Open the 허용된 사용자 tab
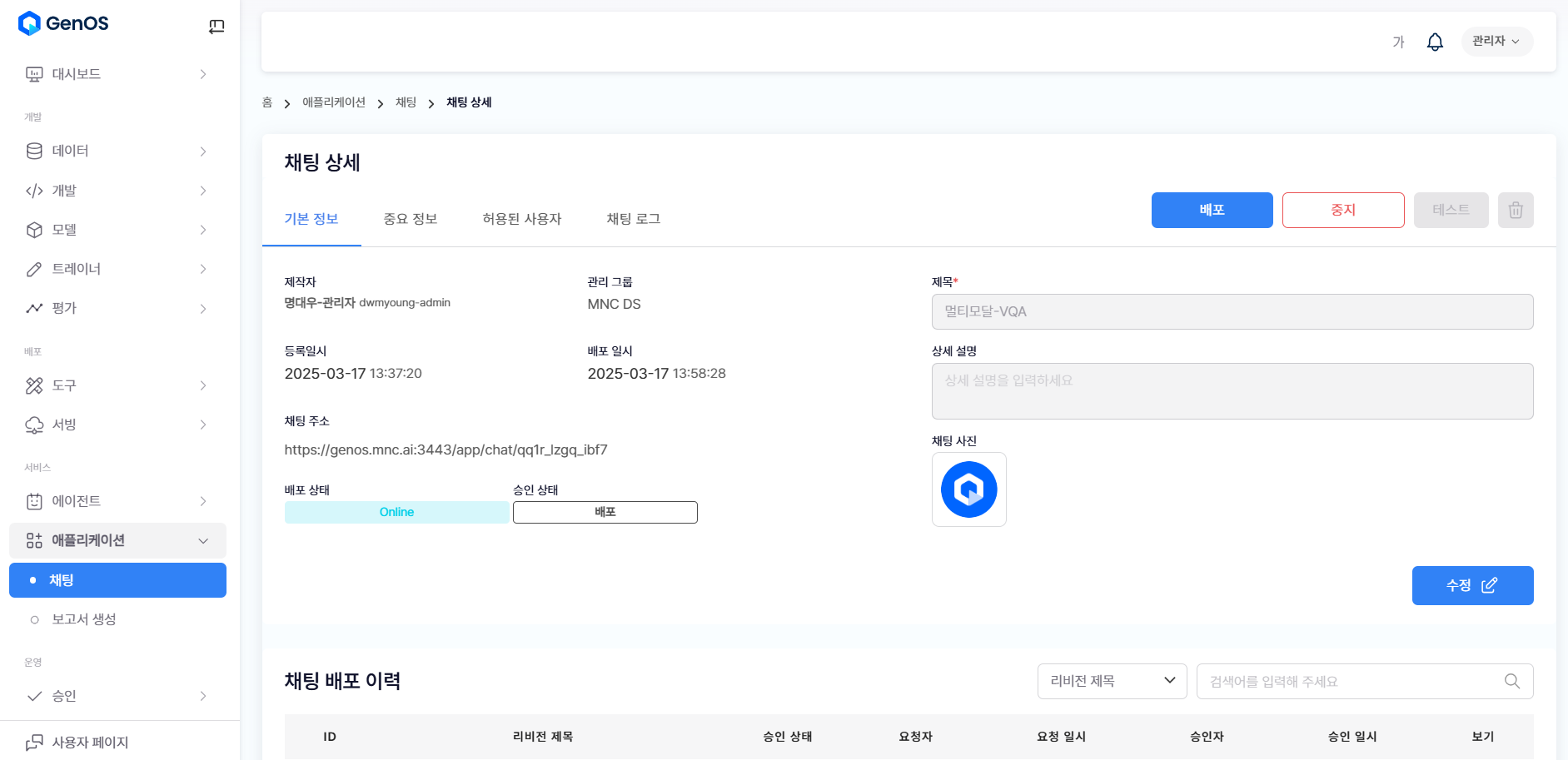The width and height of the screenshot is (1568, 760). [521, 219]
